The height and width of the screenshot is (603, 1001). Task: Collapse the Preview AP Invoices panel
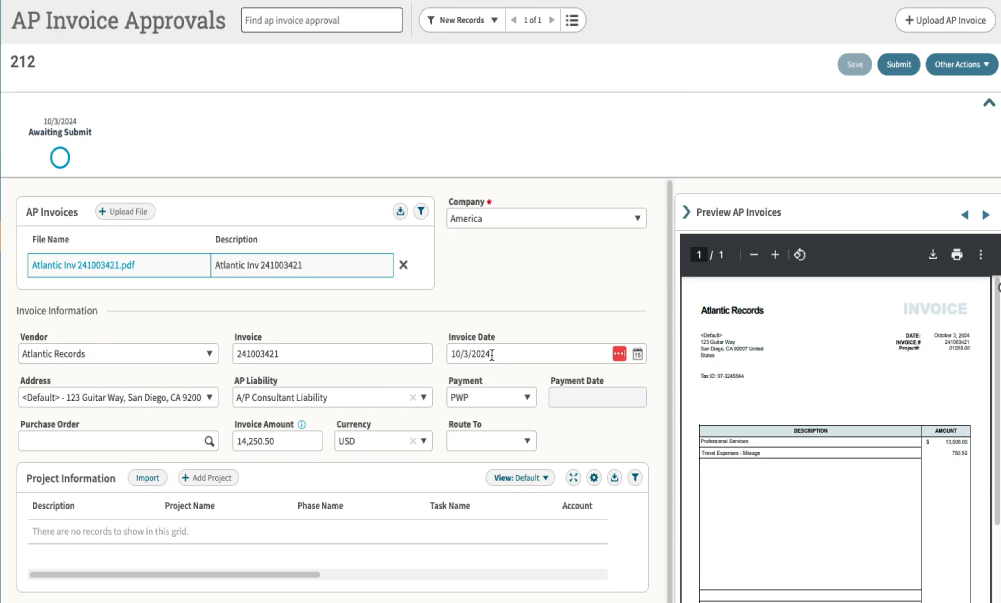click(x=686, y=212)
